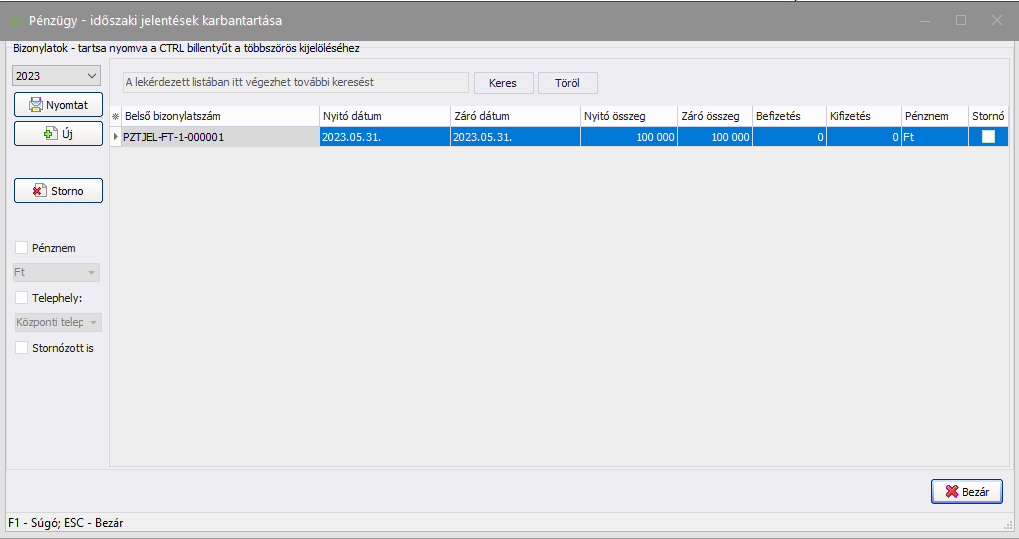Sort by Nyitó dátum column header
Viewport: 1019px width, 539px height.
tap(384, 116)
